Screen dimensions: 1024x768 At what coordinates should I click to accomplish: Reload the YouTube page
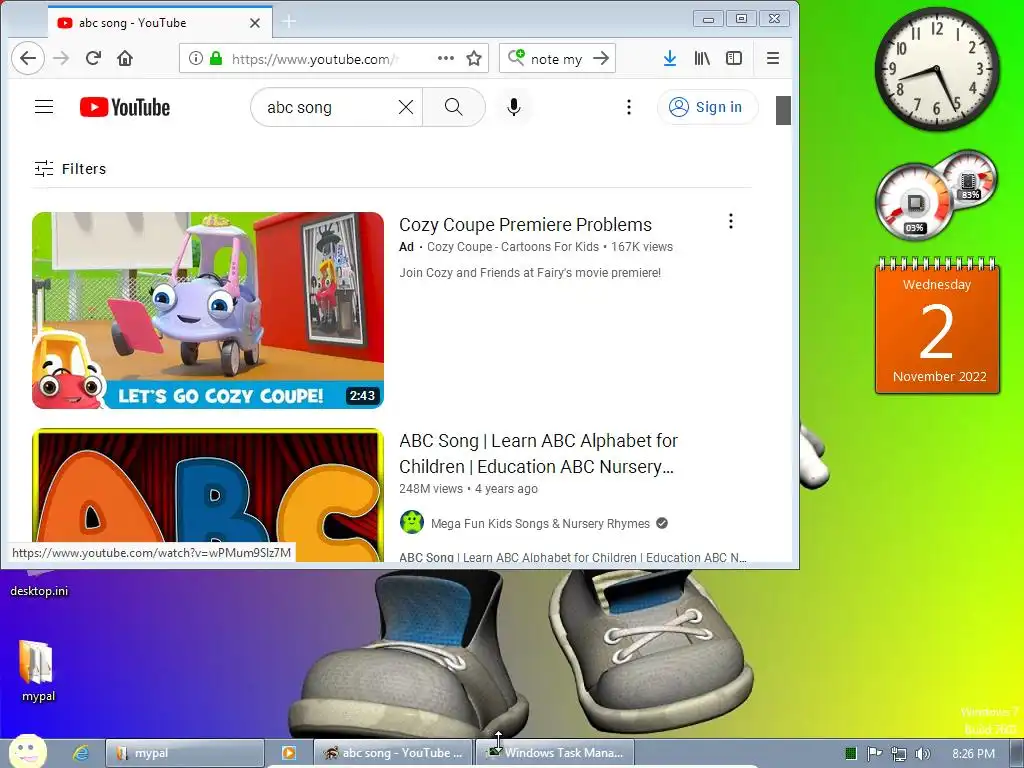pyautogui.click(x=93, y=58)
